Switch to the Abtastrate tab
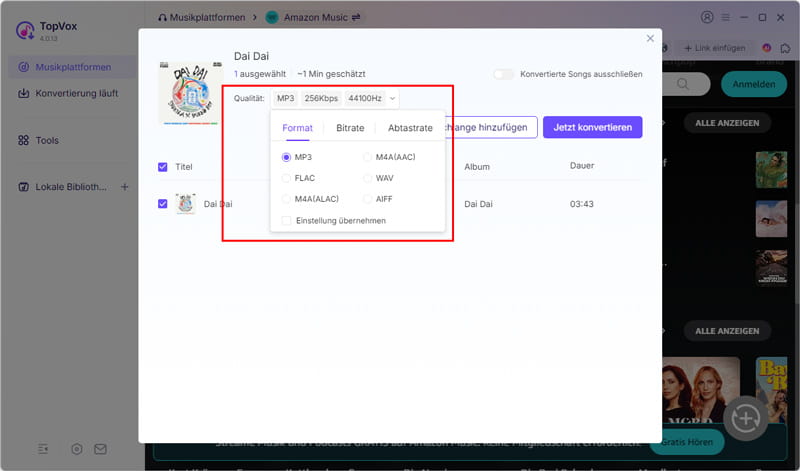The height and width of the screenshot is (471, 800). [410, 128]
